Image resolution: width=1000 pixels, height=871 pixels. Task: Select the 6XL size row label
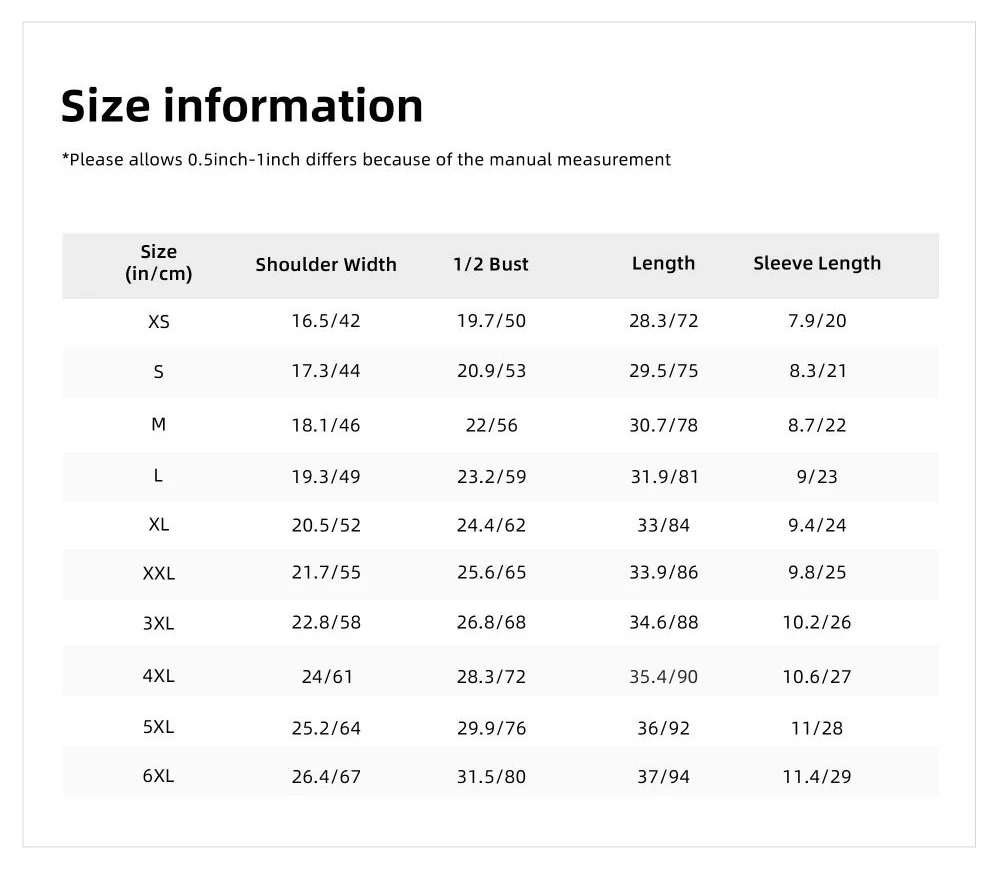pos(158,776)
